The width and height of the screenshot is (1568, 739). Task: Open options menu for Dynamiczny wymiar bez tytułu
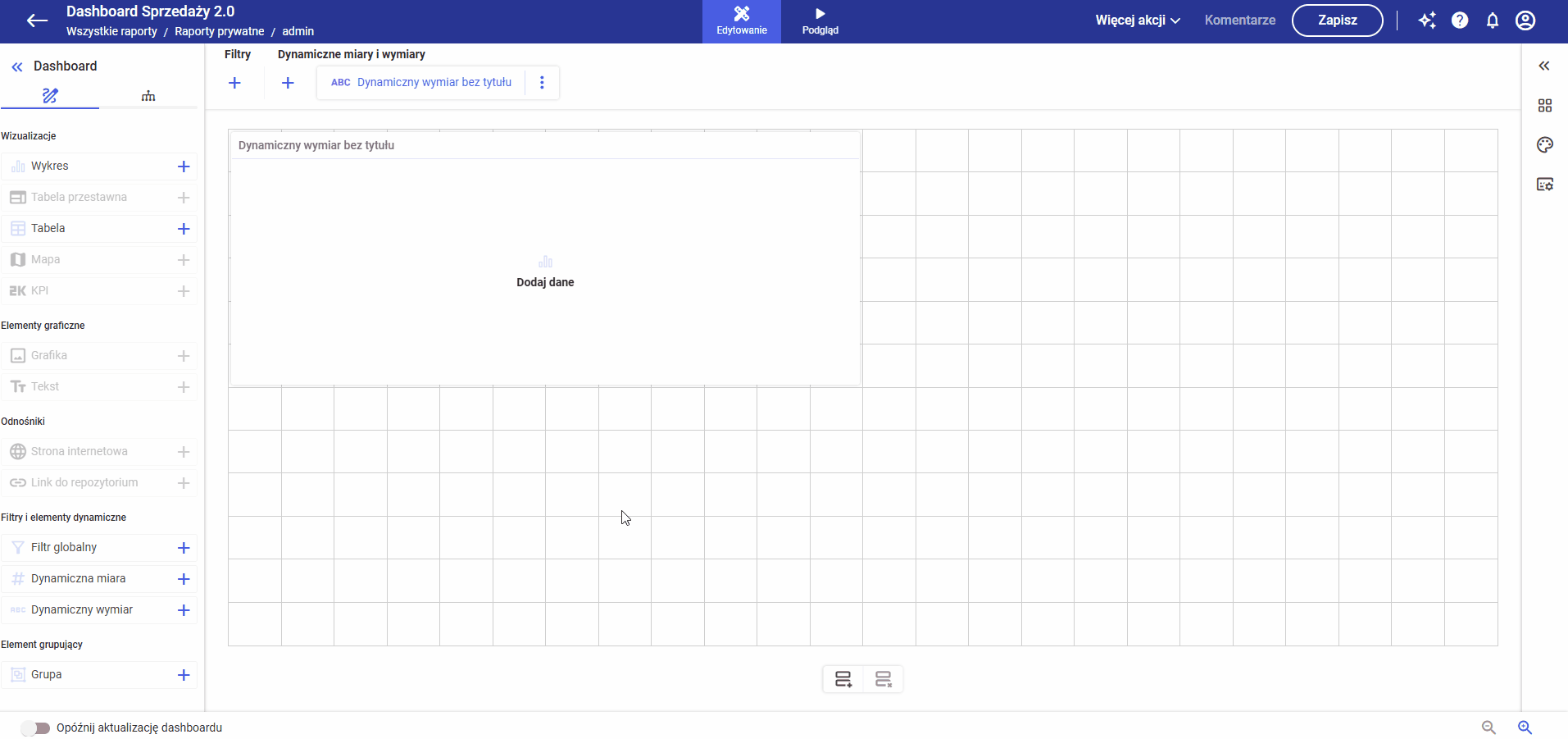click(x=542, y=82)
